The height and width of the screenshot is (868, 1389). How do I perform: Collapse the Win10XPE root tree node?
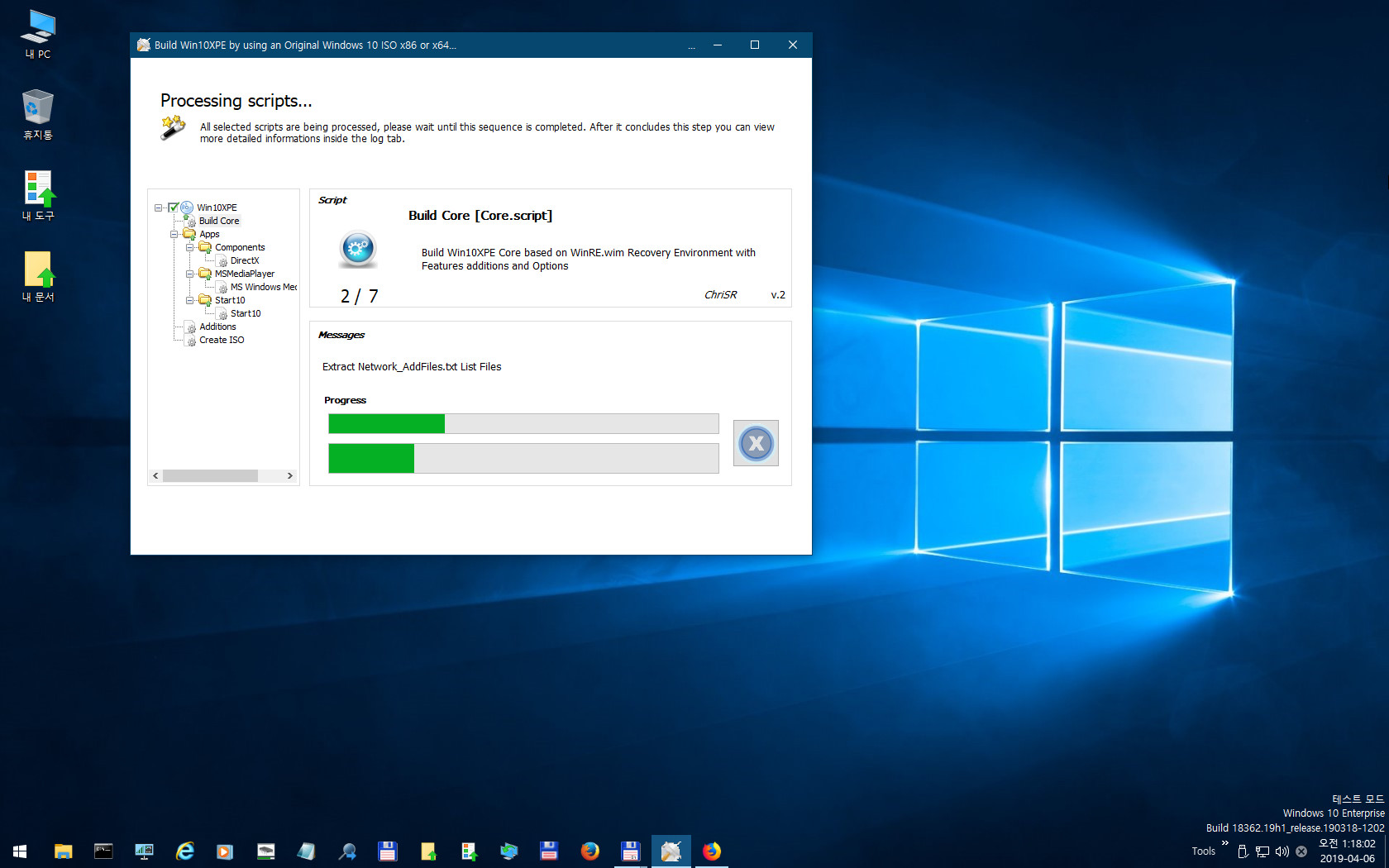point(158,207)
